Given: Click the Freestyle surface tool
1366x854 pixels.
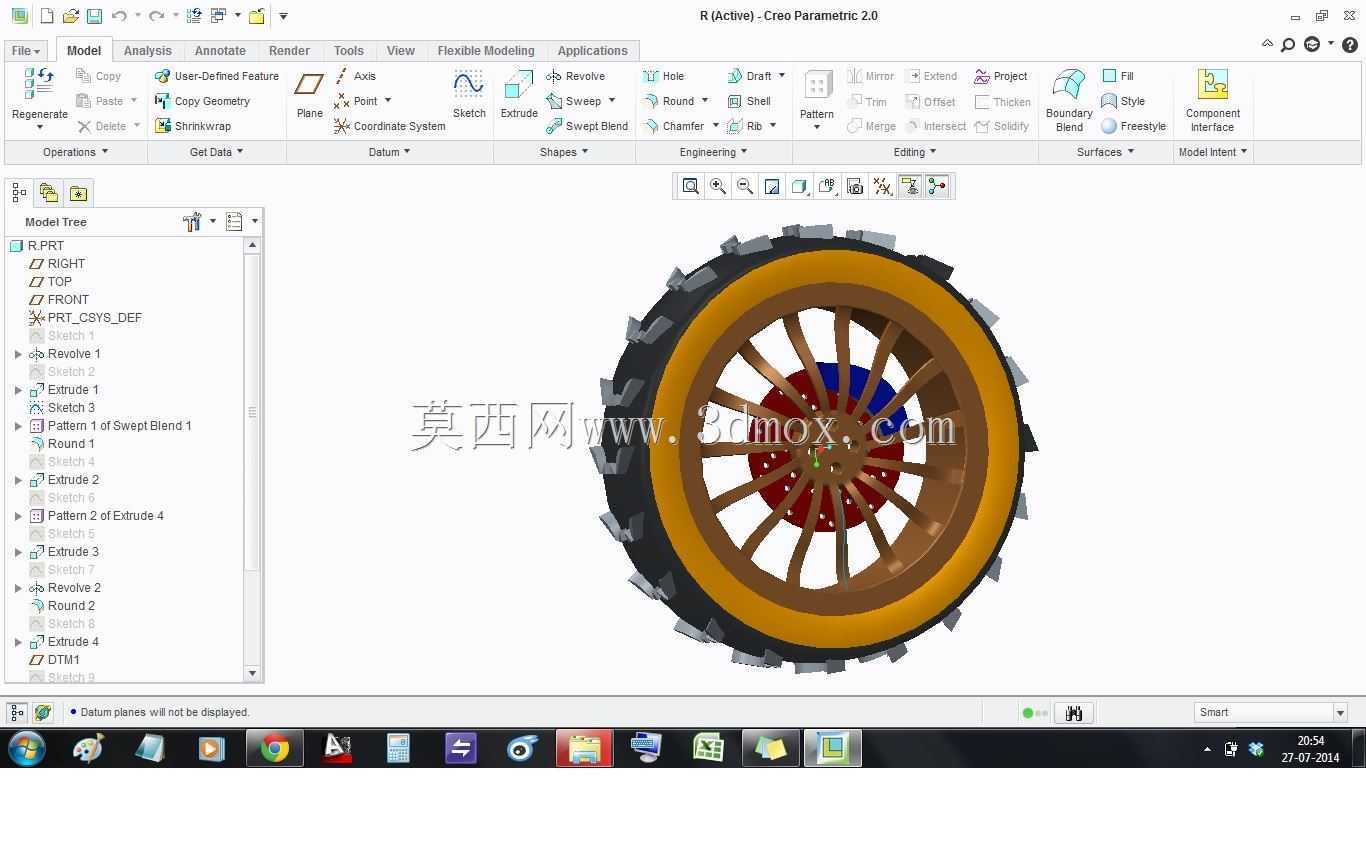Looking at the screenshot, I should 1133,126.
